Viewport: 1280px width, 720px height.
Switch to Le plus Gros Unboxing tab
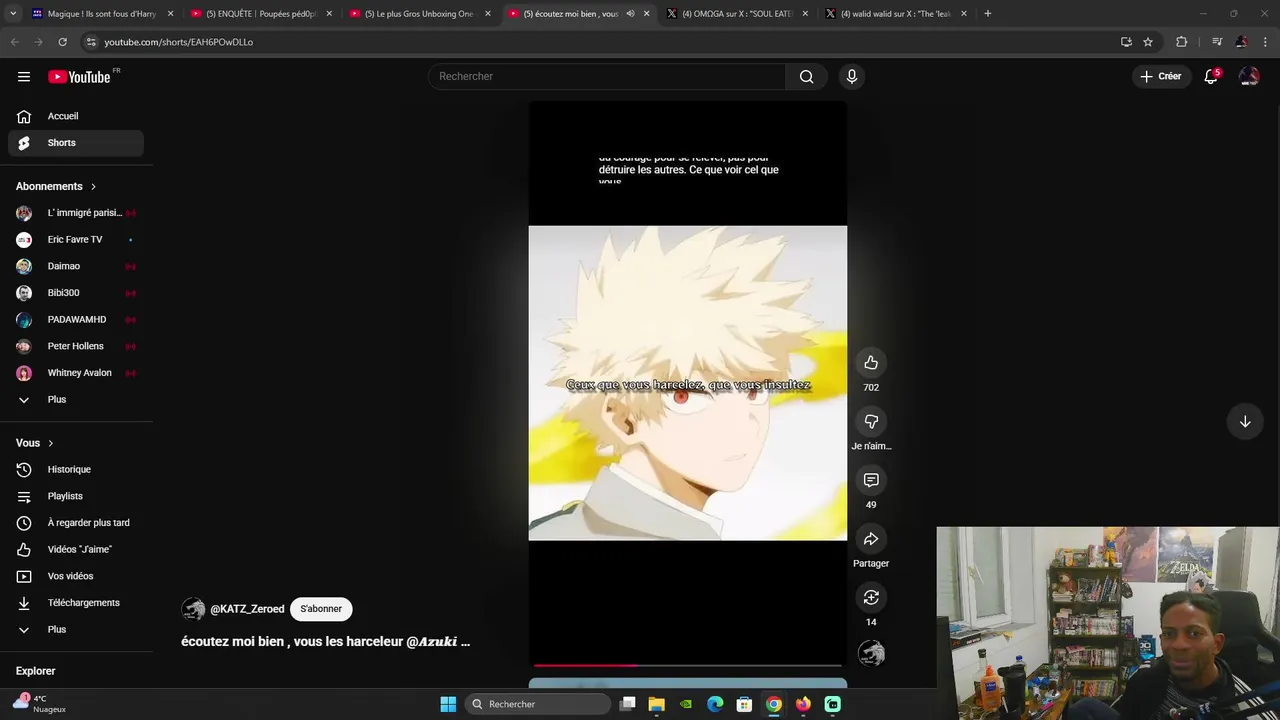[418, 14]
